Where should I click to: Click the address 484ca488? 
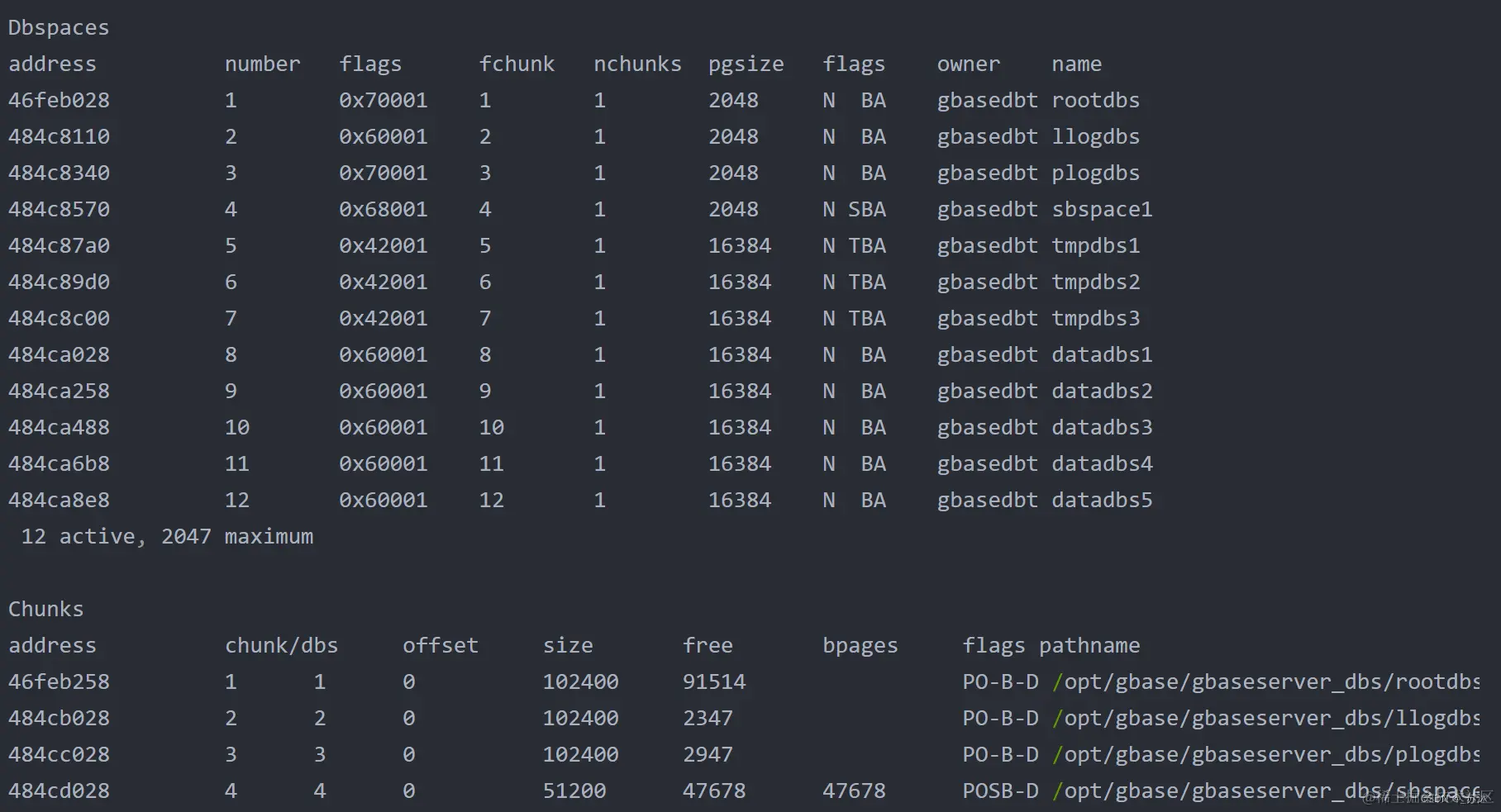point(59,428)
